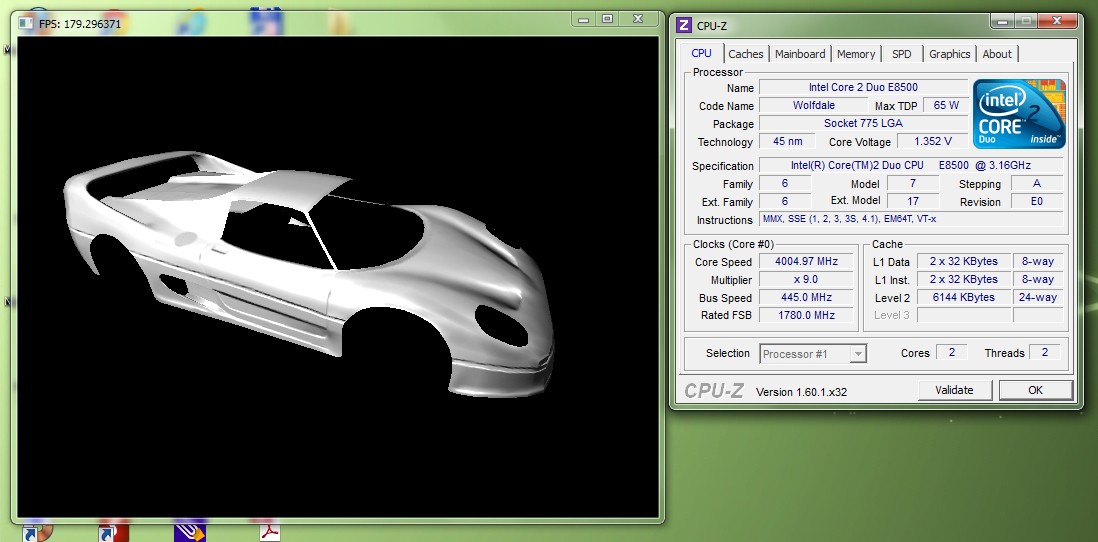Go to the Graphics tab
The image size is (1098, 542).
pos(949,54)
